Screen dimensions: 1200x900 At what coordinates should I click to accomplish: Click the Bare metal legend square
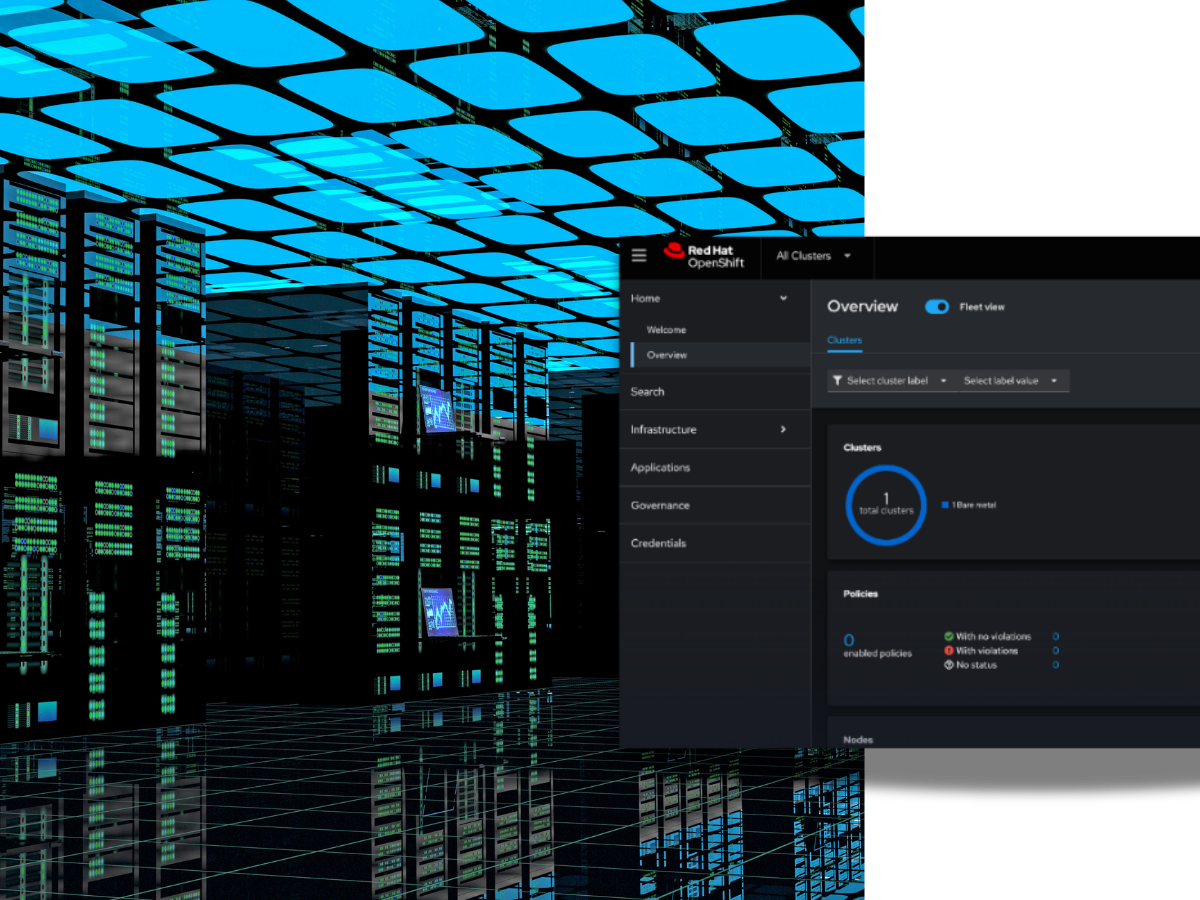944,505
